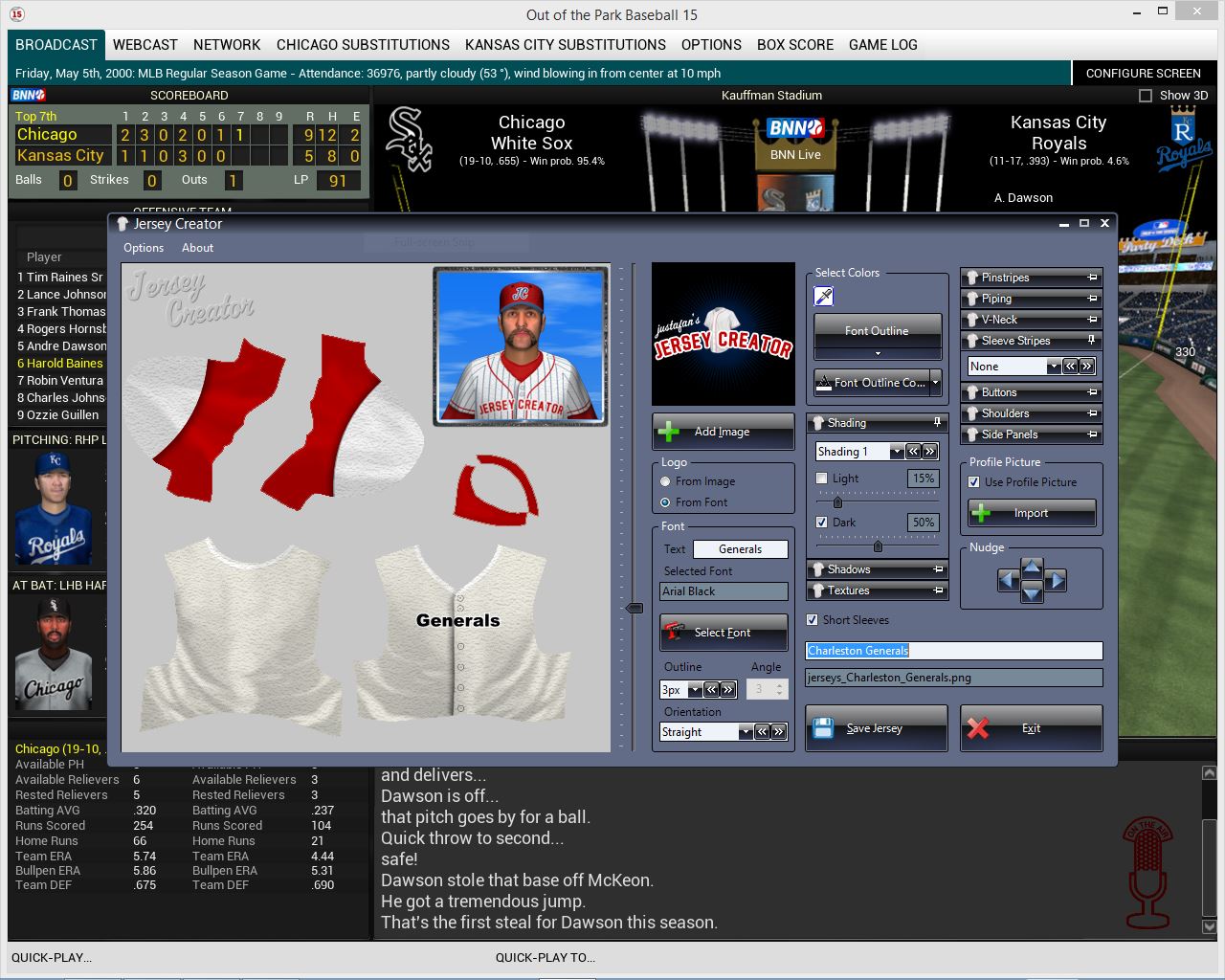Click the eyedropper color picker icon

coord(823,297)
